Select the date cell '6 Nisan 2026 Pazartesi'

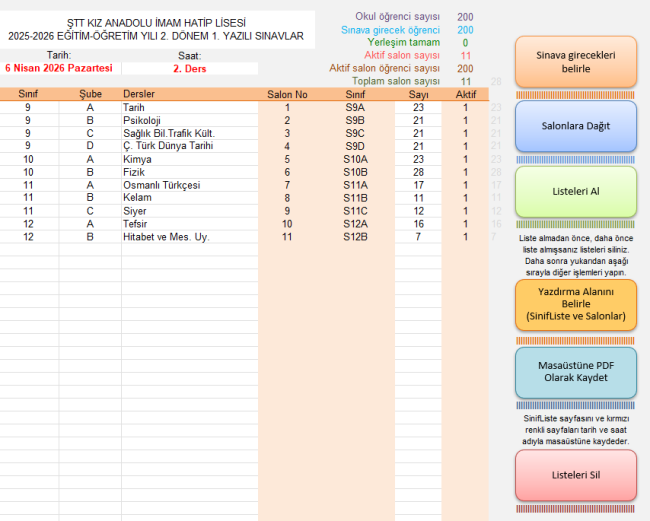point(59,69)
